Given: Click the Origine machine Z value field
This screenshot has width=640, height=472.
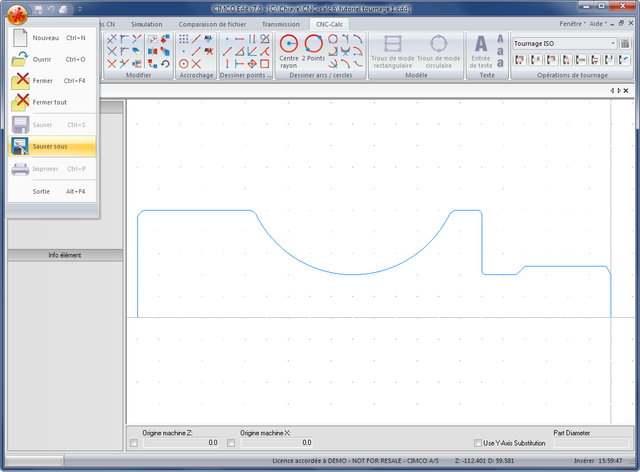Looking at the screenshot, I should tap(181, 443).
